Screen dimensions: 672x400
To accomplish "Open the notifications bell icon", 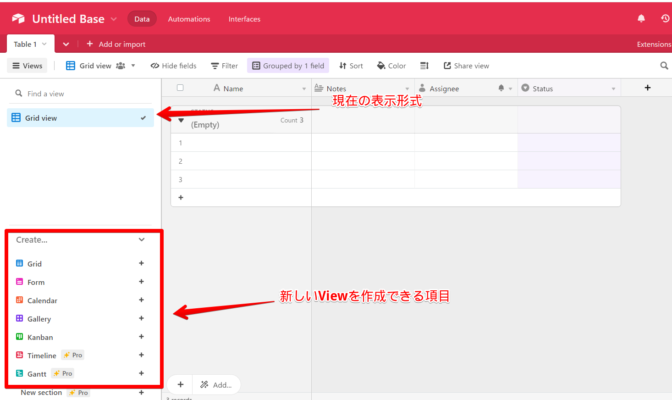I will coord(641,18).
